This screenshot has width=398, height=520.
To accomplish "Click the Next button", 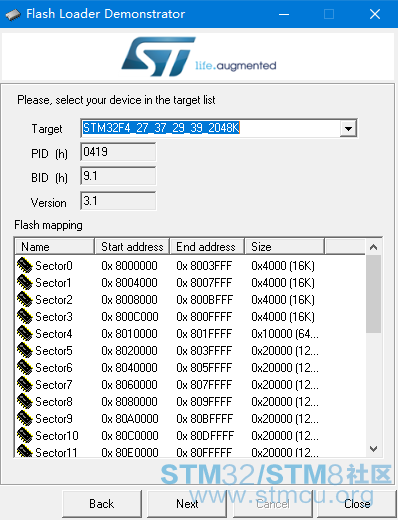I will coord(187,504).
